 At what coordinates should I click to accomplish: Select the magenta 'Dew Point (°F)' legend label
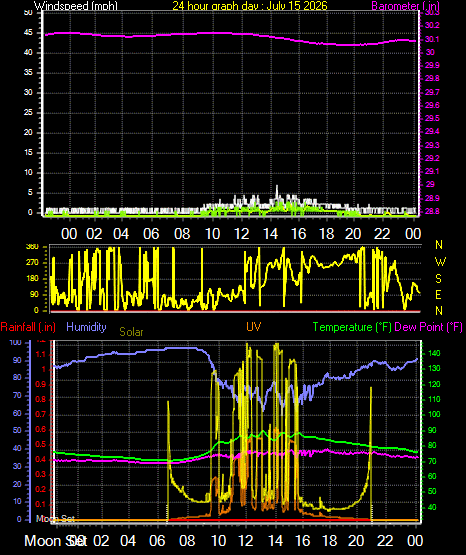tap(428, 327)
